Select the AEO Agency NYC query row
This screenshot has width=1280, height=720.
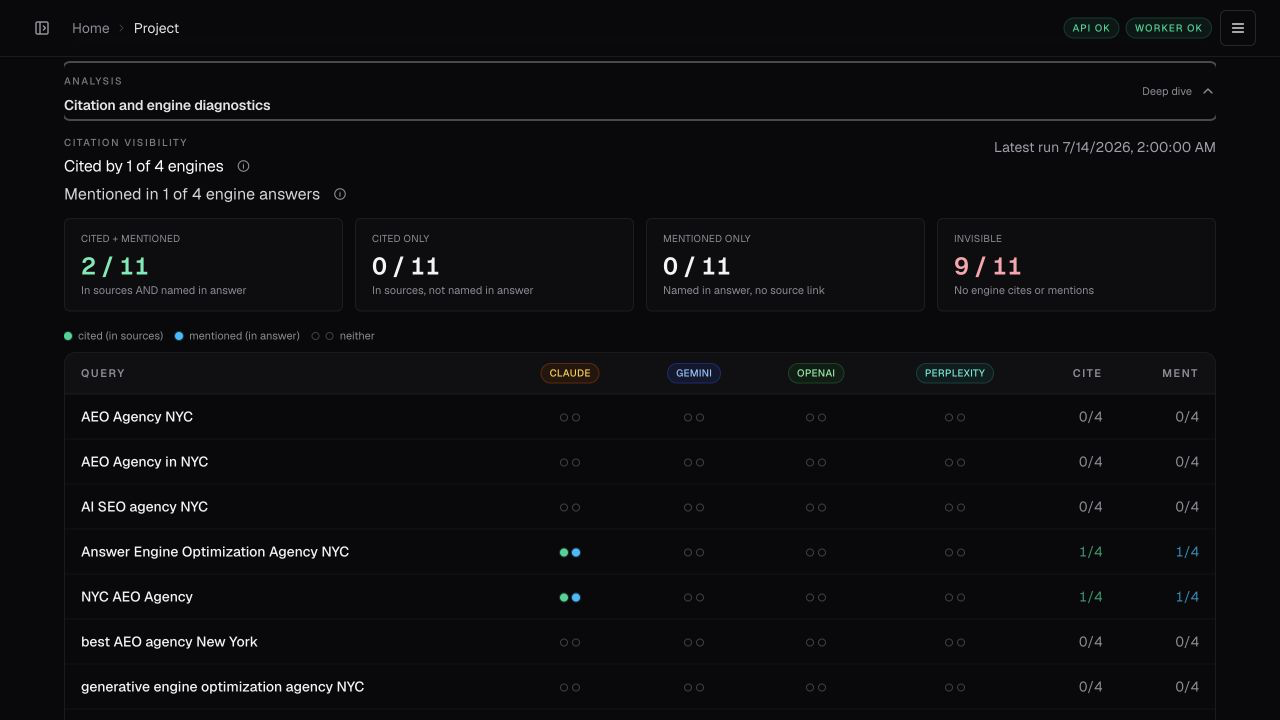(640, 417)
